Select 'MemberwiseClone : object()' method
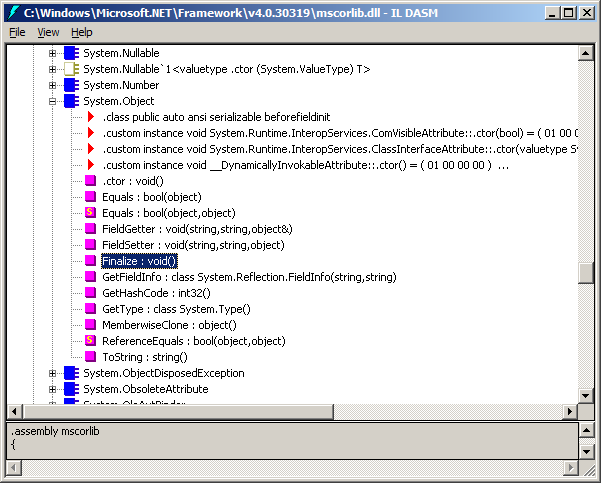Viewport: 601px width, 483px height. 169,325
